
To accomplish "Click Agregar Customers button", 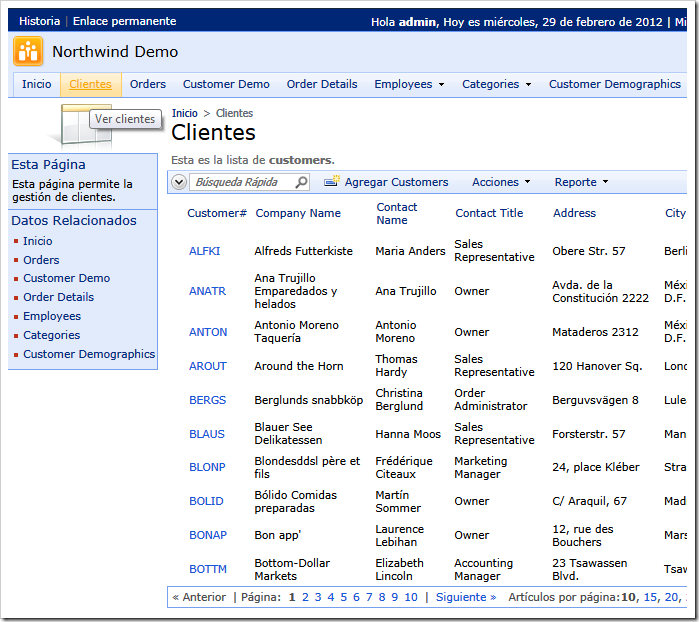I will pos(386,182).
